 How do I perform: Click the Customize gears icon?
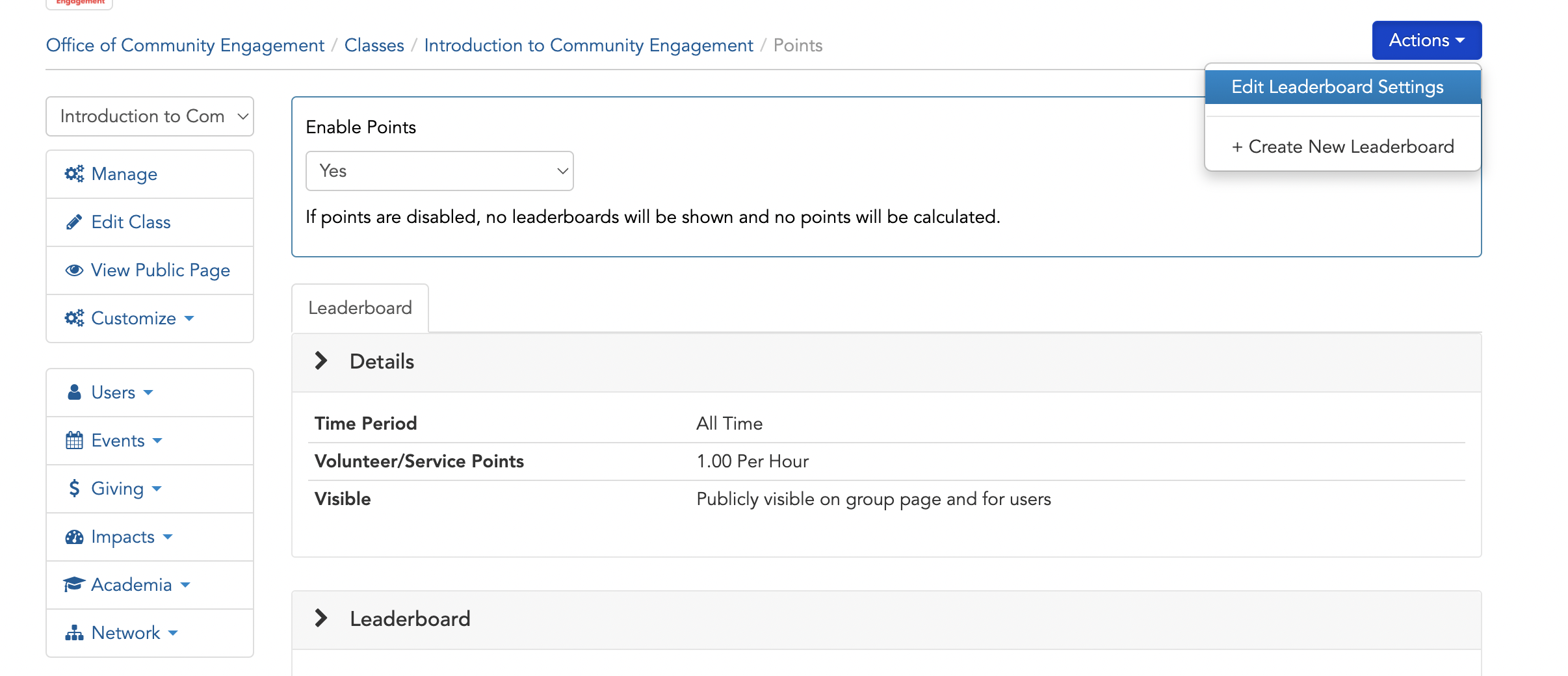[74, 318]
